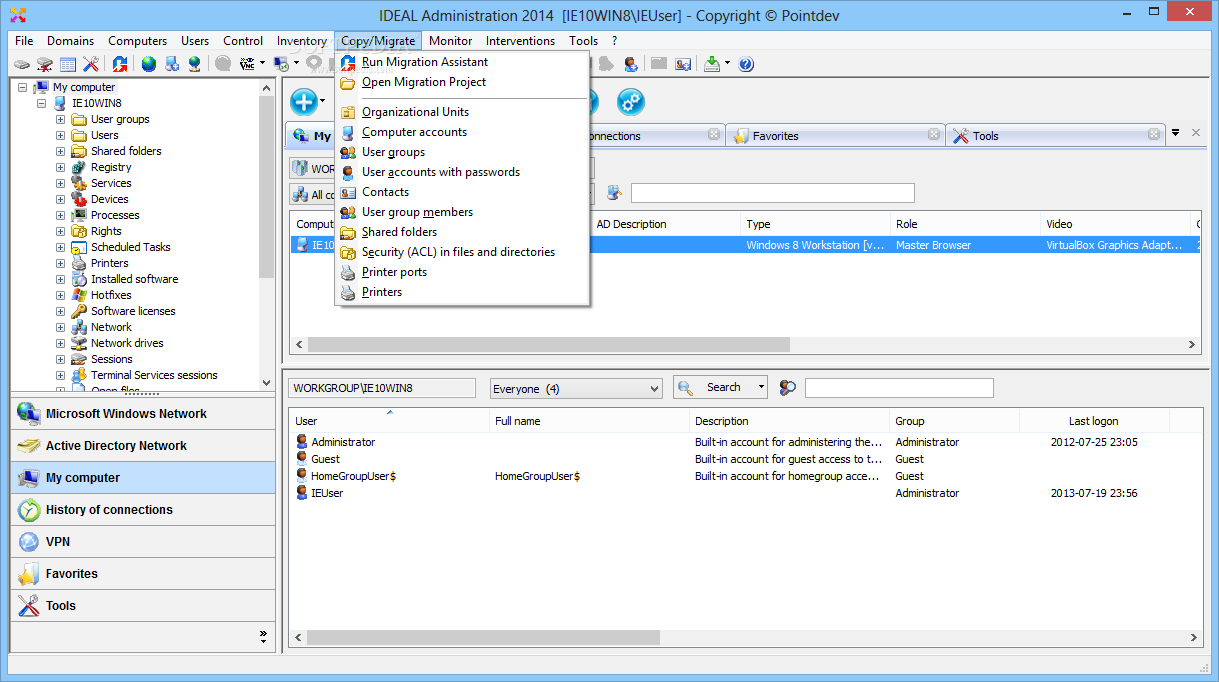Expand the User groups tree node
Screen dimensions: 1219x682
click(x=60, y=119)
